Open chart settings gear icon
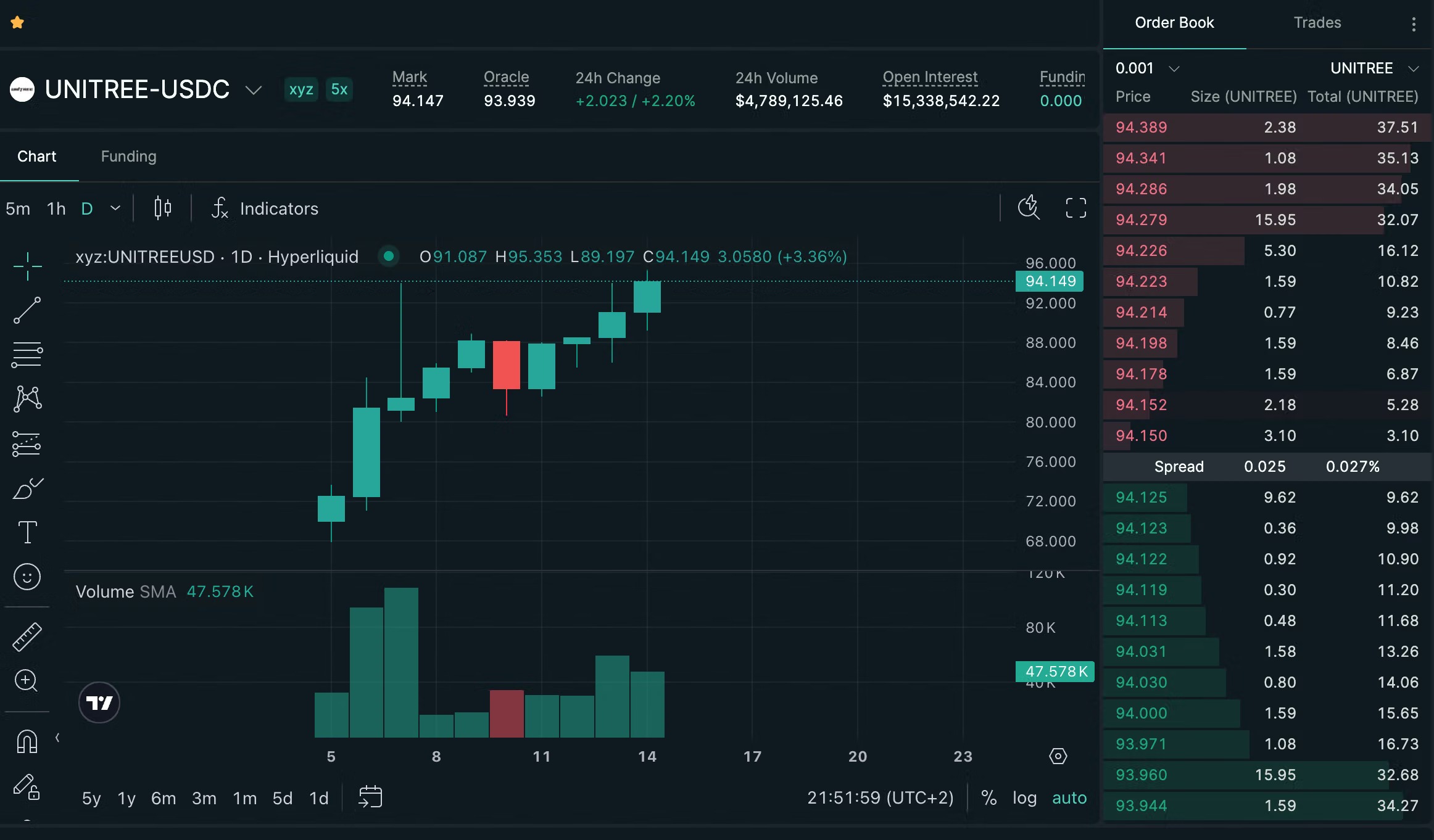Screen dimensions: 1434x840 point(1058,756)
